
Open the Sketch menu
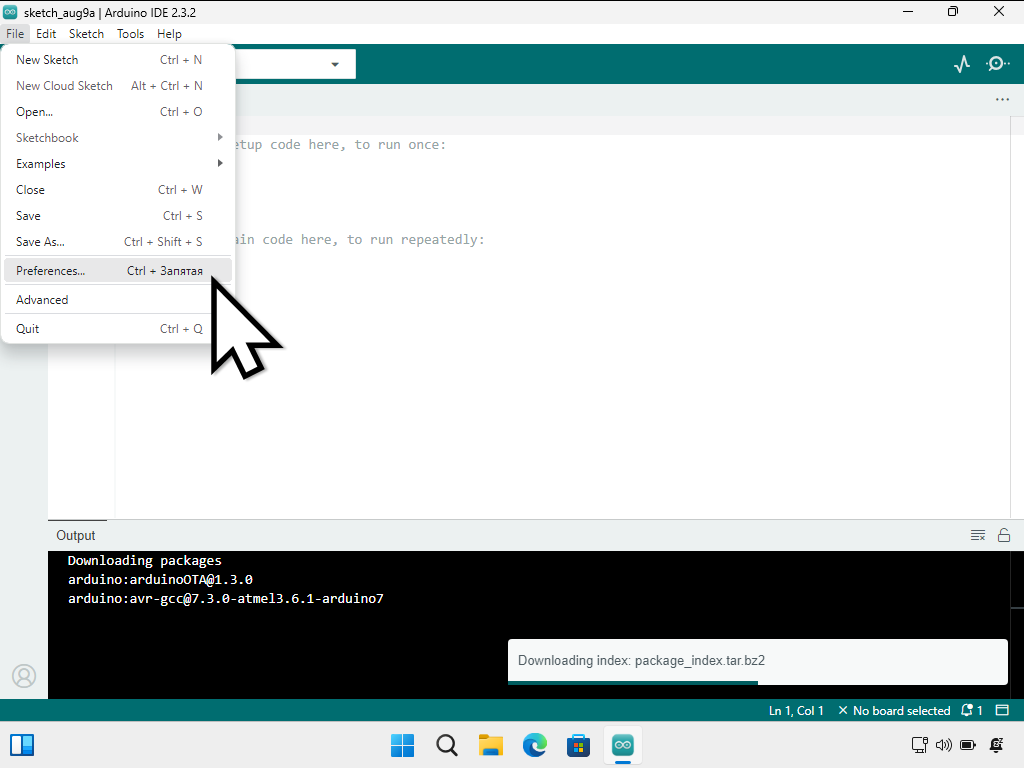click(86, 34)
